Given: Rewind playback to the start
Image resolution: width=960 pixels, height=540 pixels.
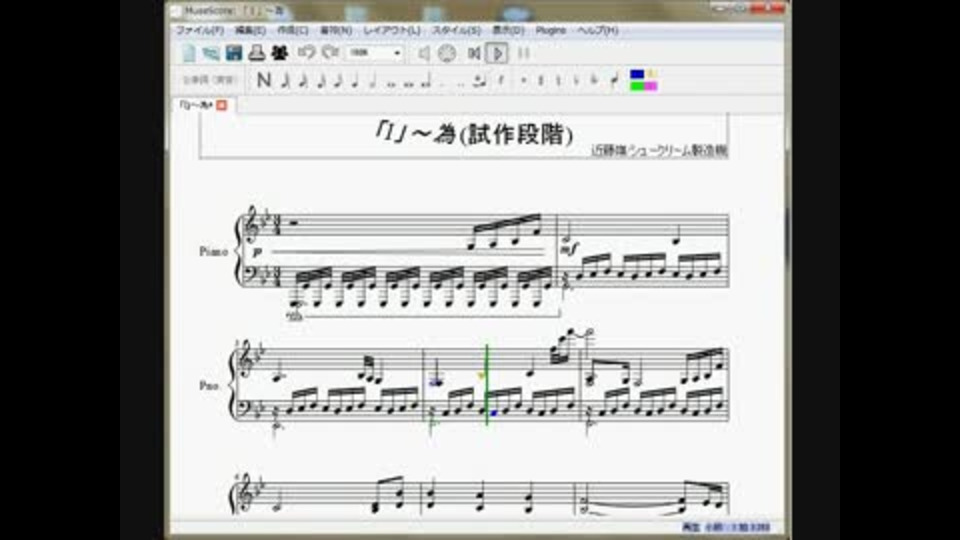Looking at the screenshot, I should (x=473, y=54).
